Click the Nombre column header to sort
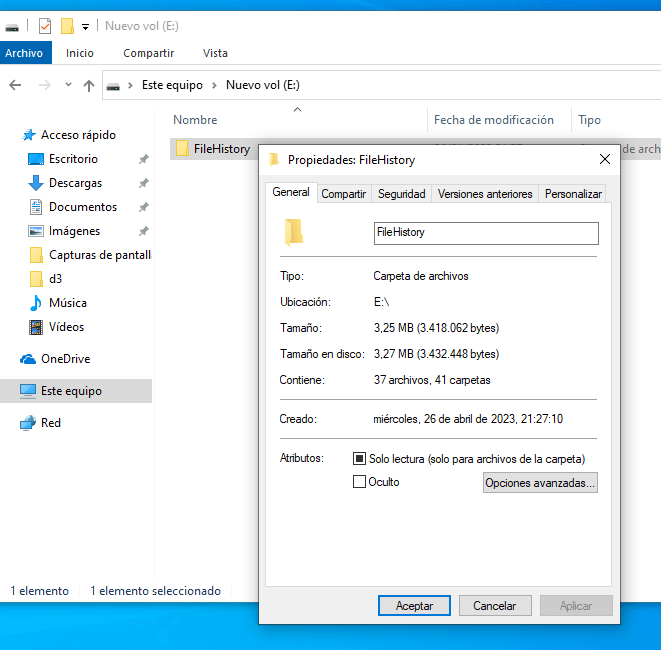The image size is (661, 650). click(195, 120)
